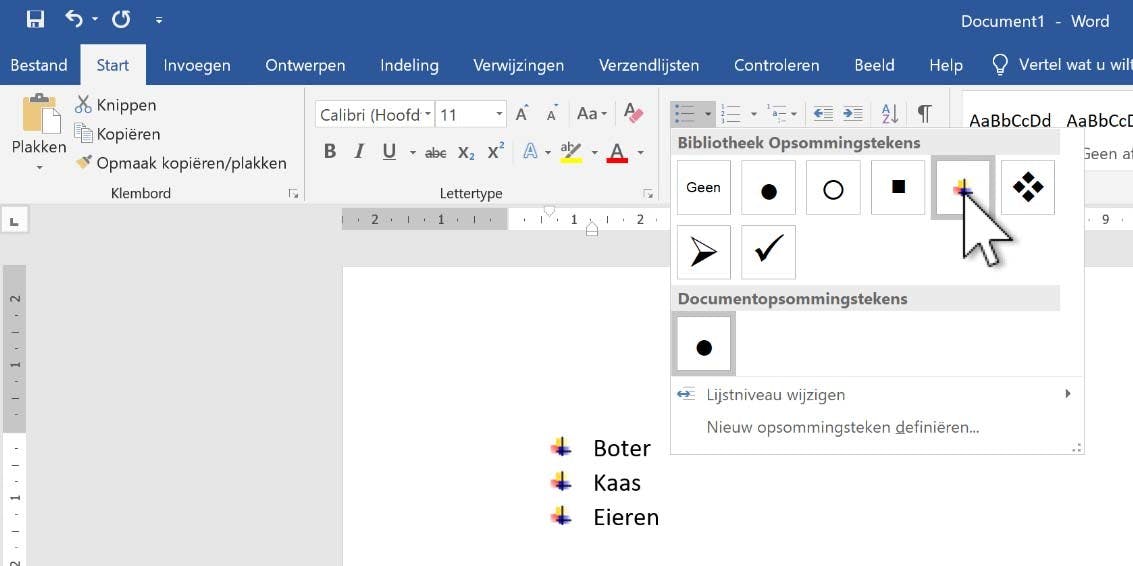Click the sort A-Z icon
Viewport: 1133px width, 566px height.
pyautogui.click(x=891, y=114)
